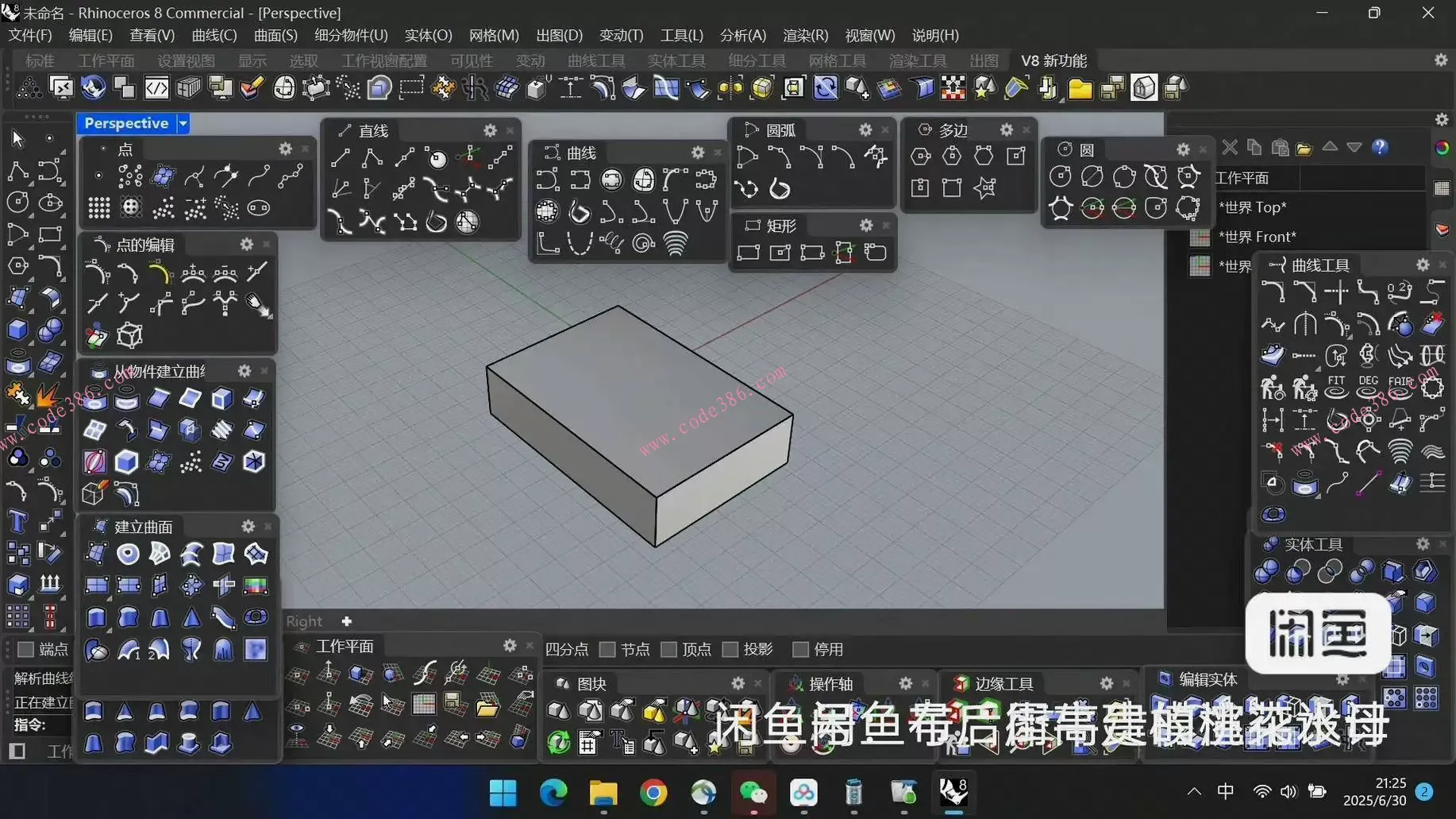Screen dimensions: 1456x819
Task: Check the 停用 object snap checkbox
Action: pyautogui.click(x=800, y=650)
